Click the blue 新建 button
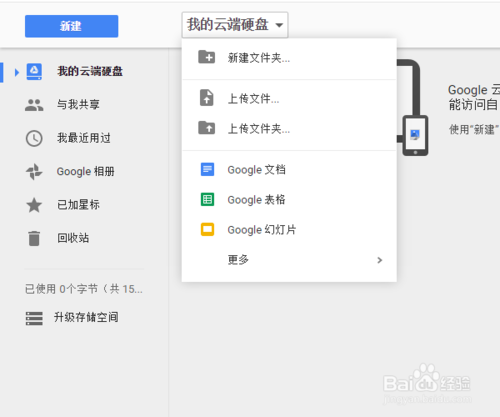The width and height of the screenshot is (500, 417). point(72,26)
